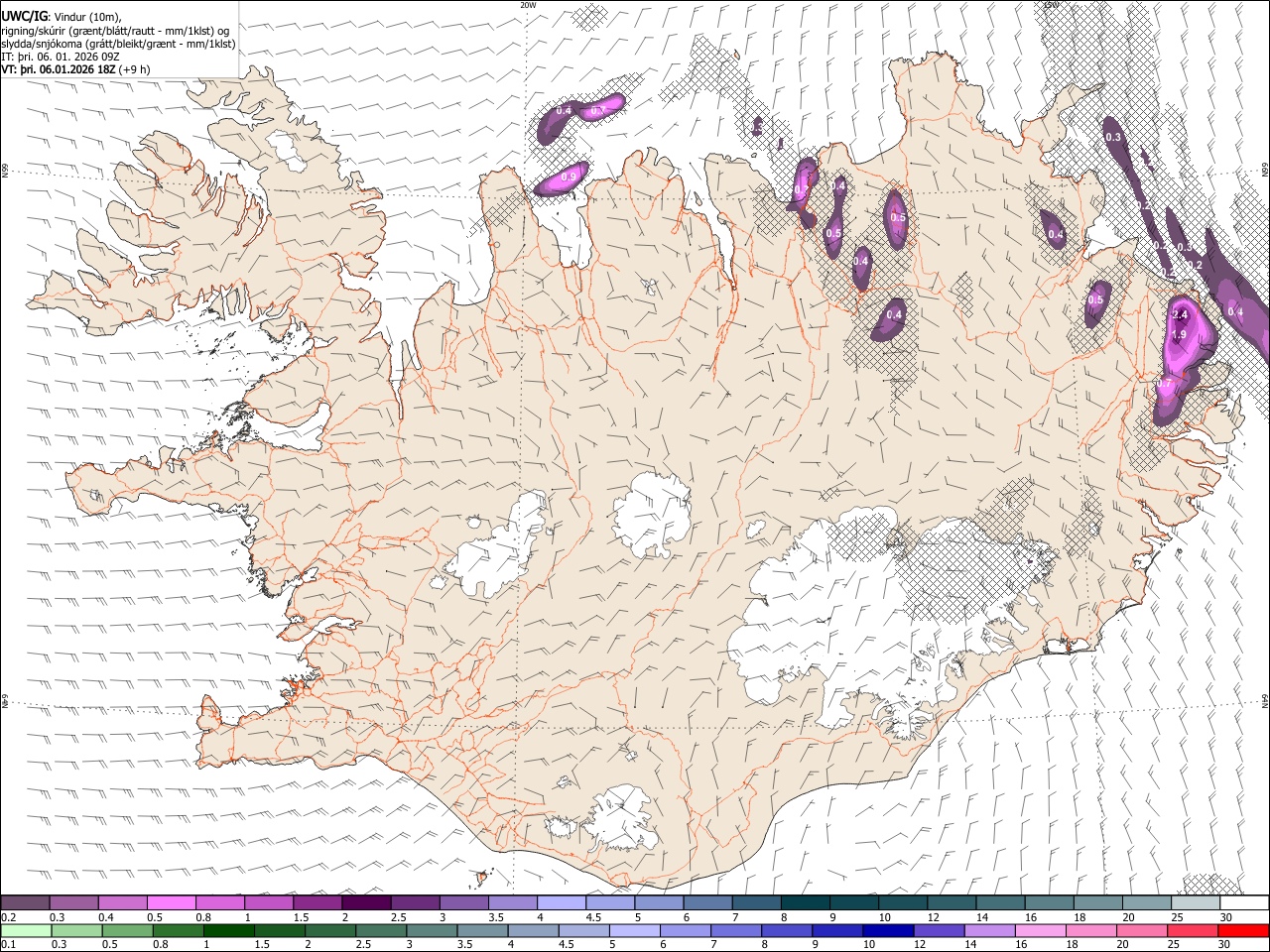Select the bright pink swatch beginning at 0.5 in upper scale
The height and width of the screenshot is (952, 1270).
click(173, 902)
